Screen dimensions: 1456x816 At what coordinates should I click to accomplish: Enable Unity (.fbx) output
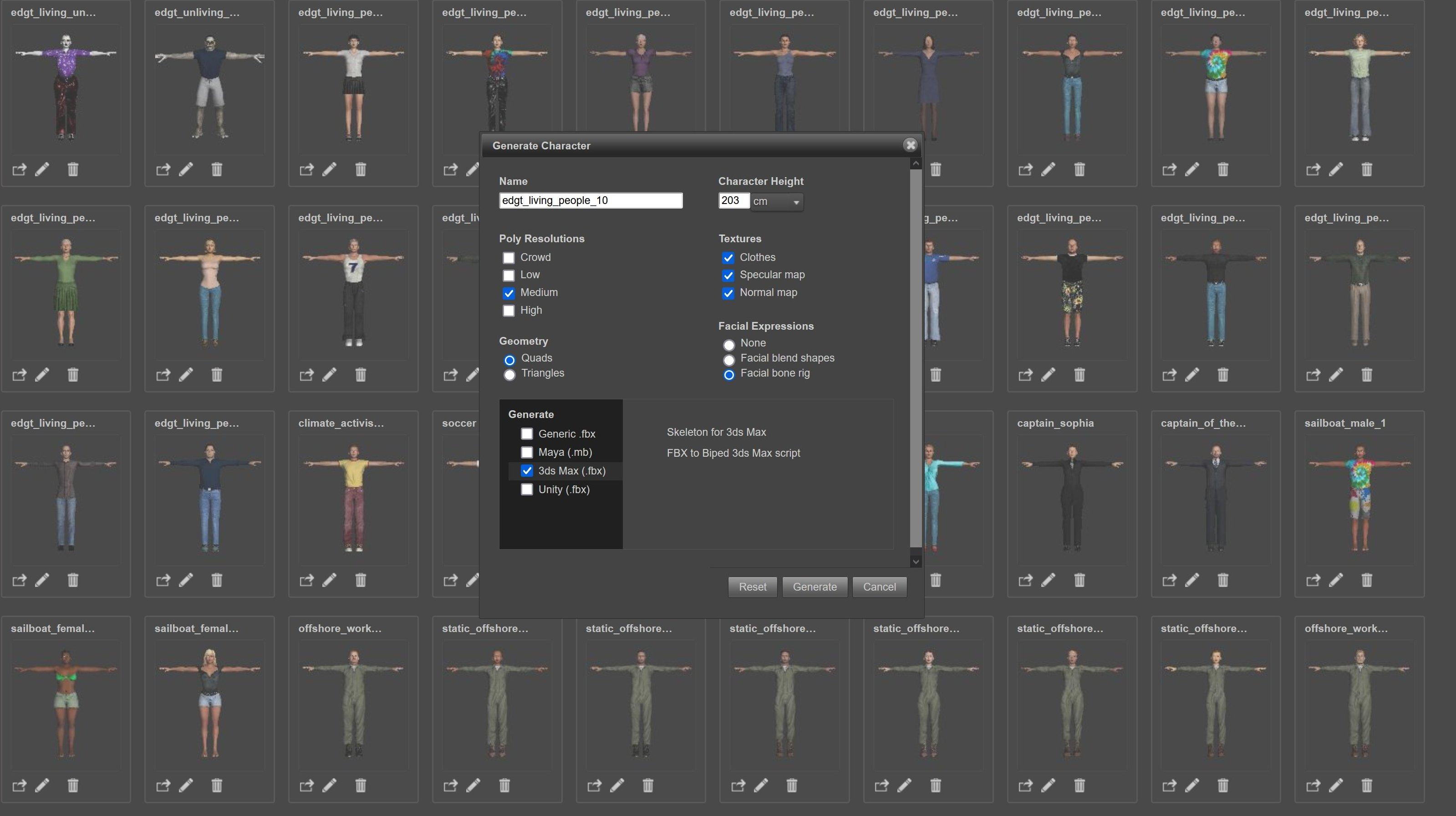pos(527,489)
